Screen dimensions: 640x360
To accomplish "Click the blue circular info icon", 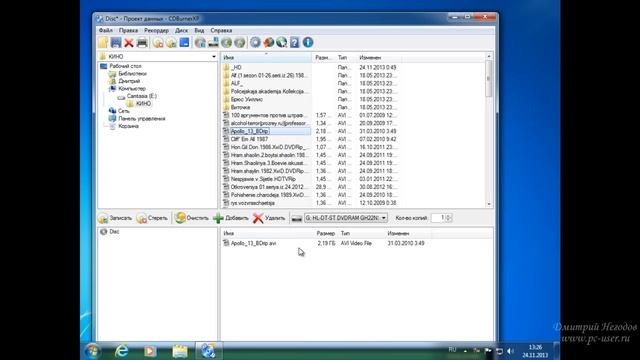I will click(308, 42).
